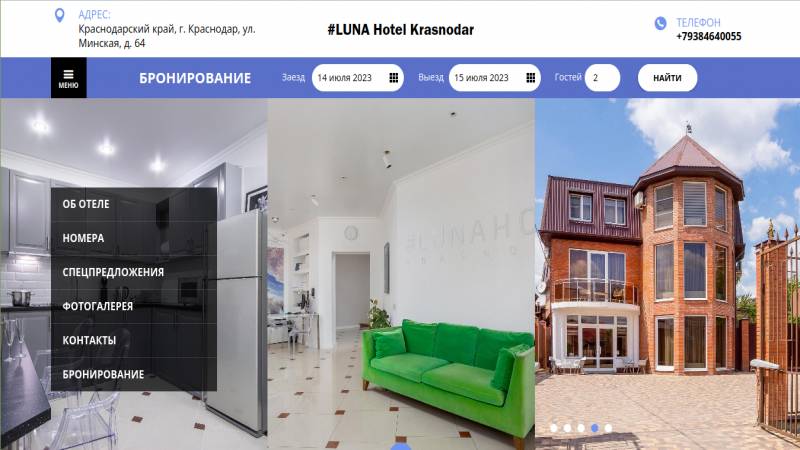
Task: Click the #LUNA Hotel Krasnodar title
Action: (401, 30)
